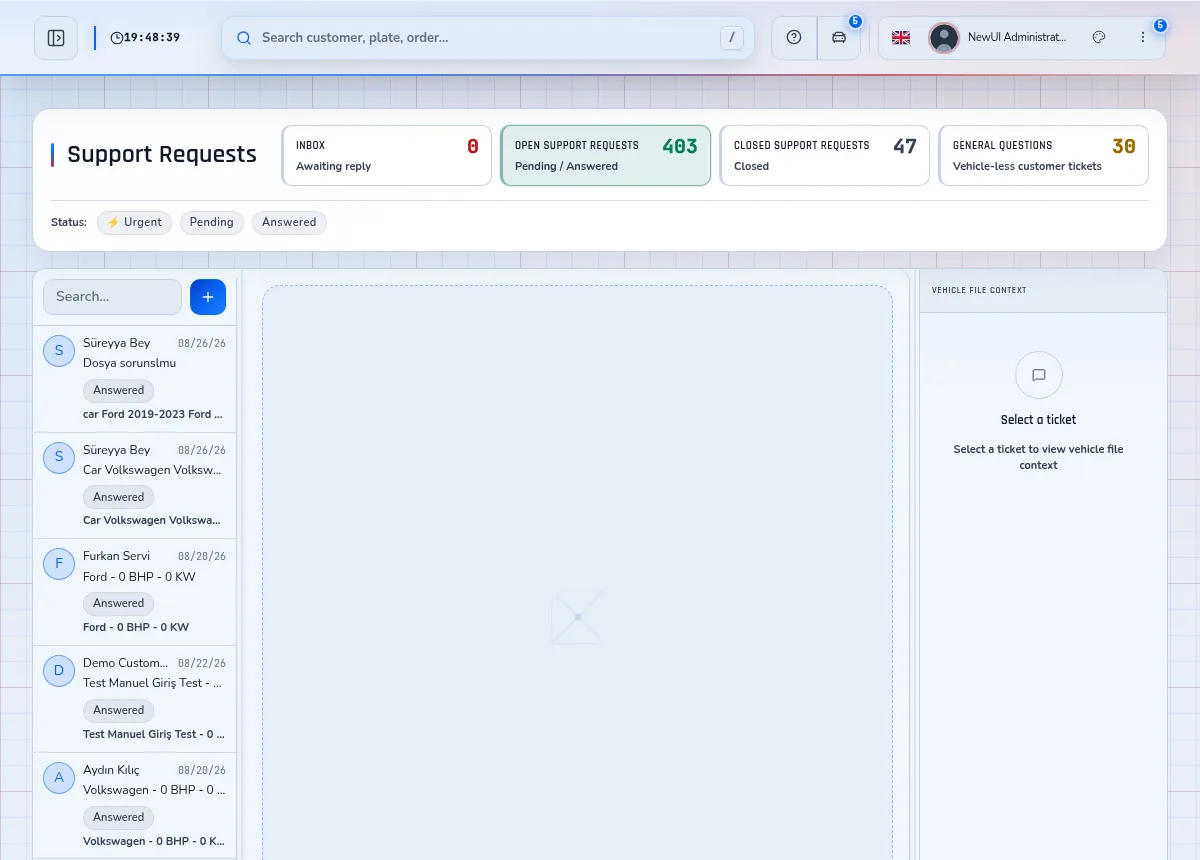Toggle the Urgent status filter
This screenshot has height=860, width=1200.
pos(134,222)
